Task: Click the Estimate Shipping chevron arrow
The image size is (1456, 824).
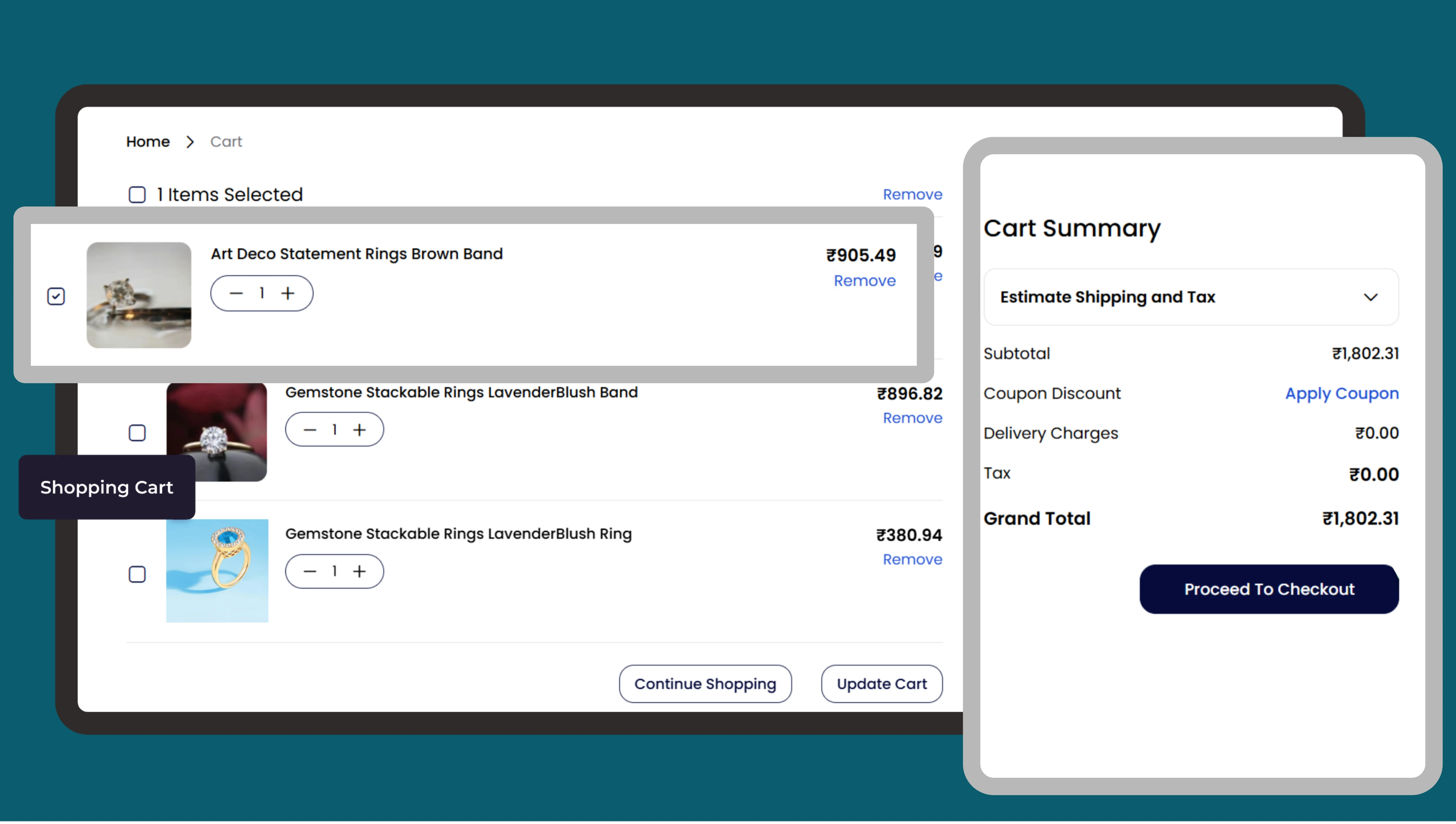Action: click(1371, 297)
